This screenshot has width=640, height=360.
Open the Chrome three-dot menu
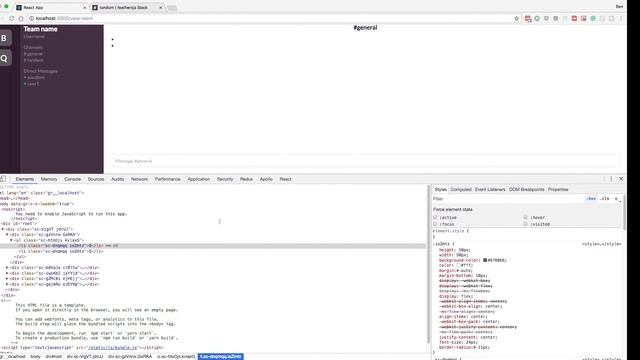pyautogui.click(x=621, y=18)
